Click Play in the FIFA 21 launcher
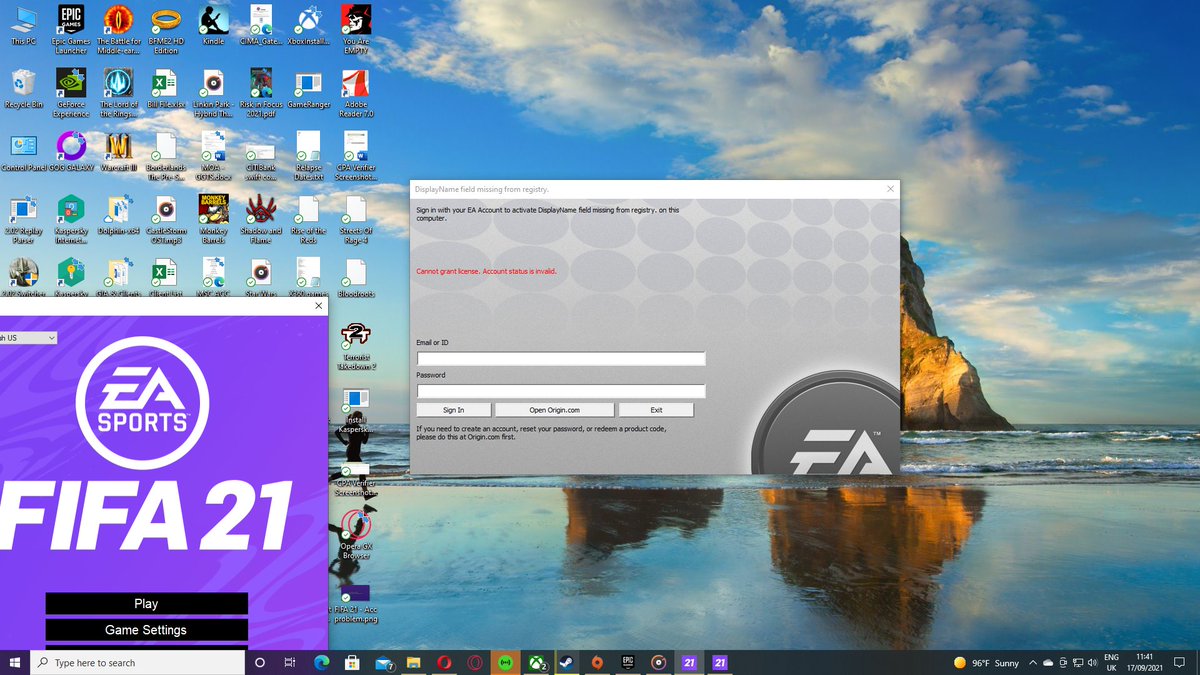This screenshot has height=675, width=1200. coord(146,604)
